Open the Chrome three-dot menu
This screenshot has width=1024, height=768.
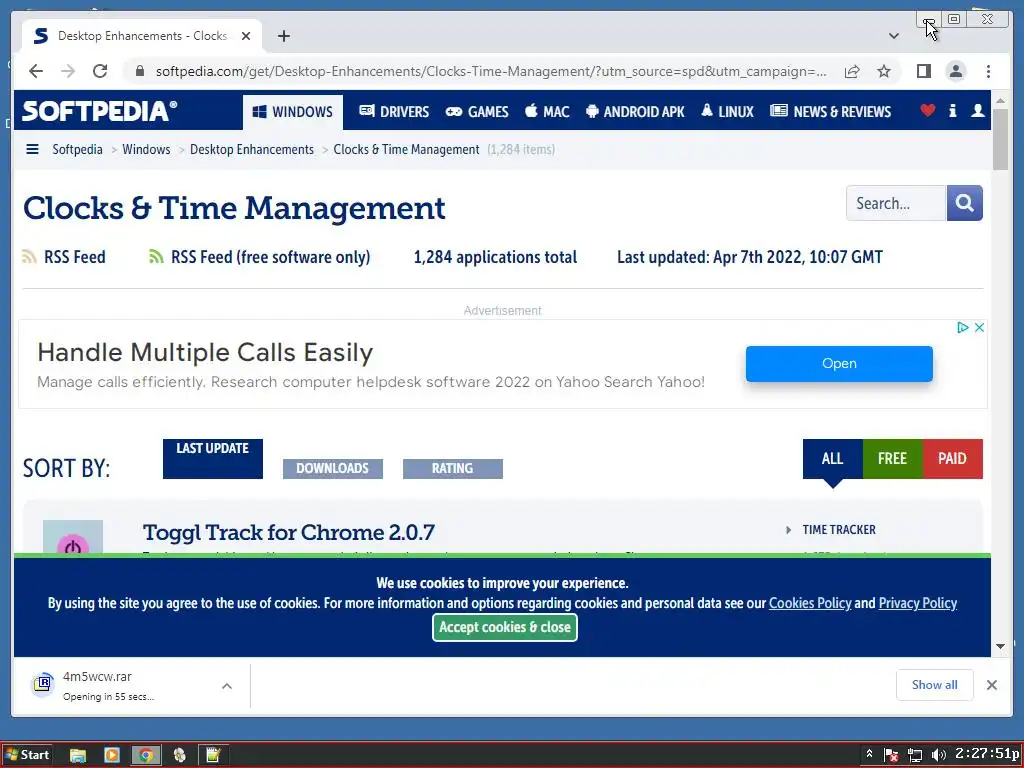point(988,71)
